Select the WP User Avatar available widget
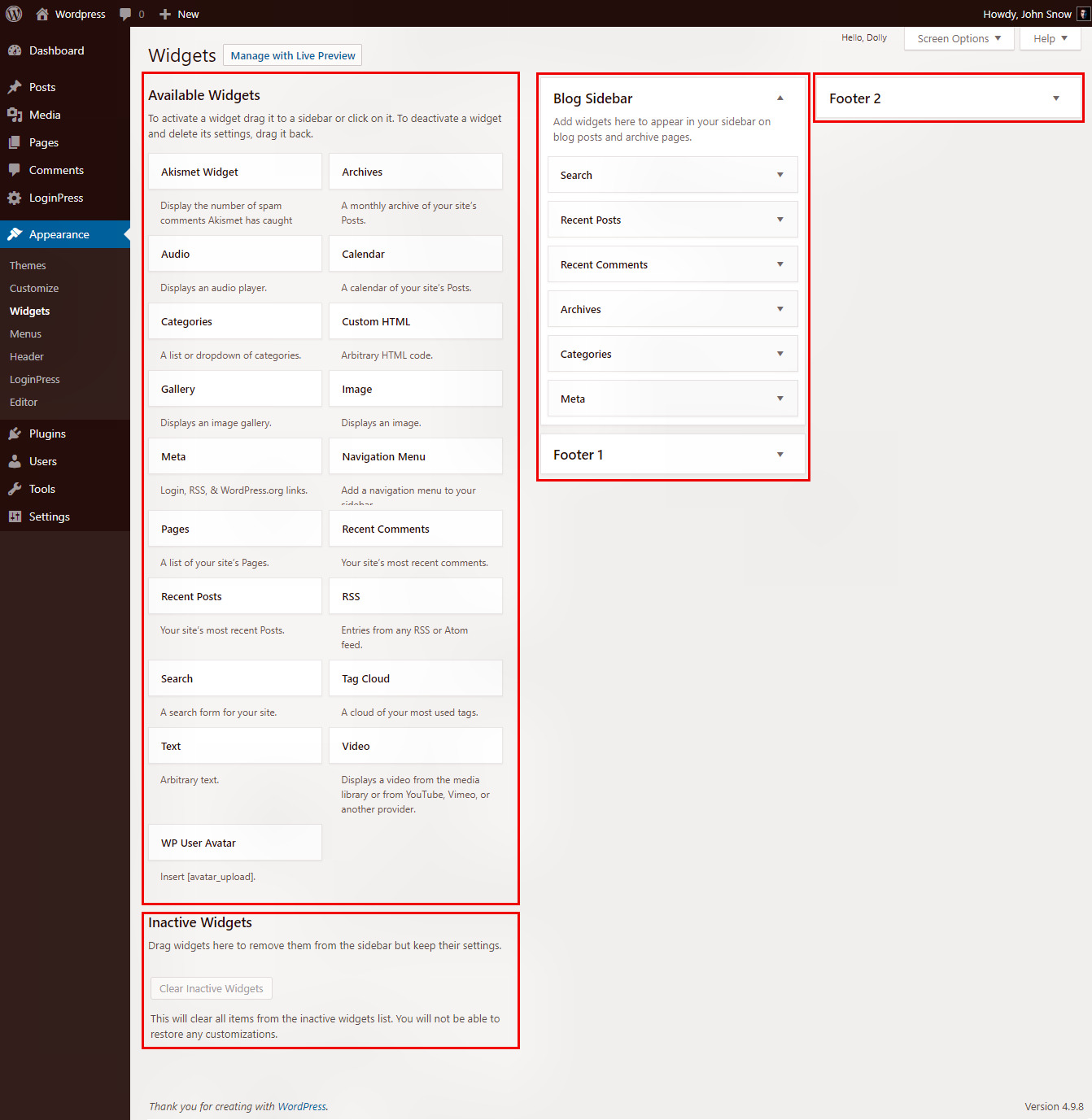Screen dimensions: 1092x1120 235,843
